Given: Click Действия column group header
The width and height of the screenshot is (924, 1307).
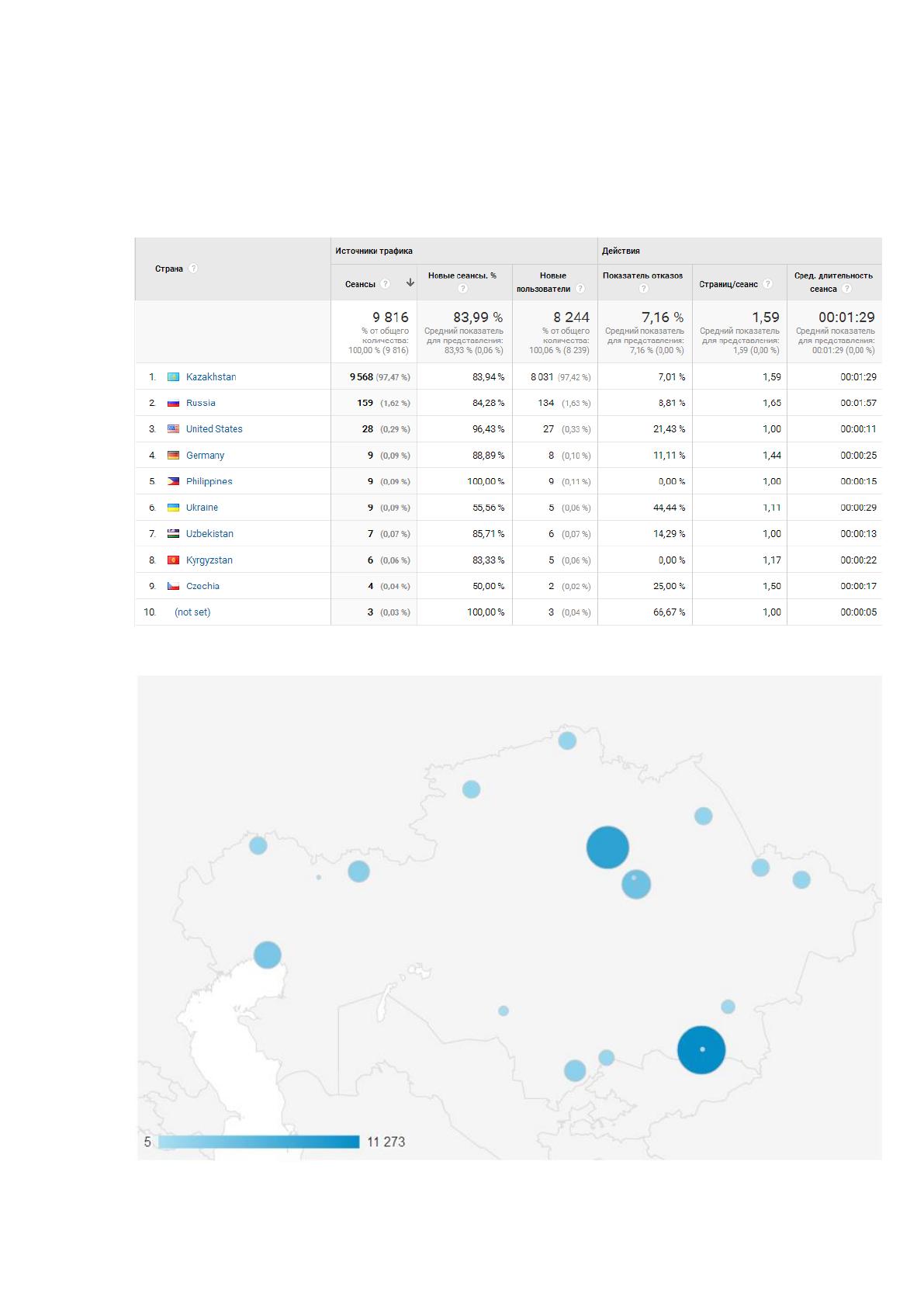Looking at the screenshot, I should pos(621,251).
